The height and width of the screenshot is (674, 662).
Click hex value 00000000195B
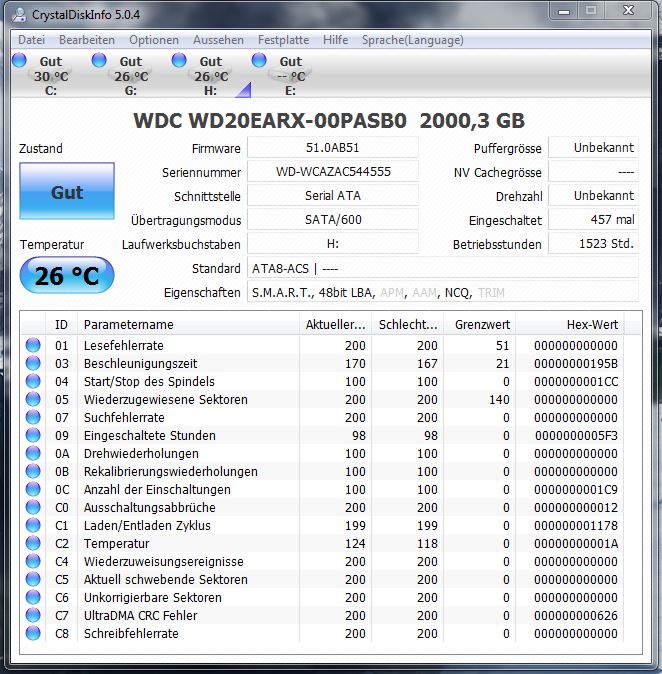pos(576,364)
